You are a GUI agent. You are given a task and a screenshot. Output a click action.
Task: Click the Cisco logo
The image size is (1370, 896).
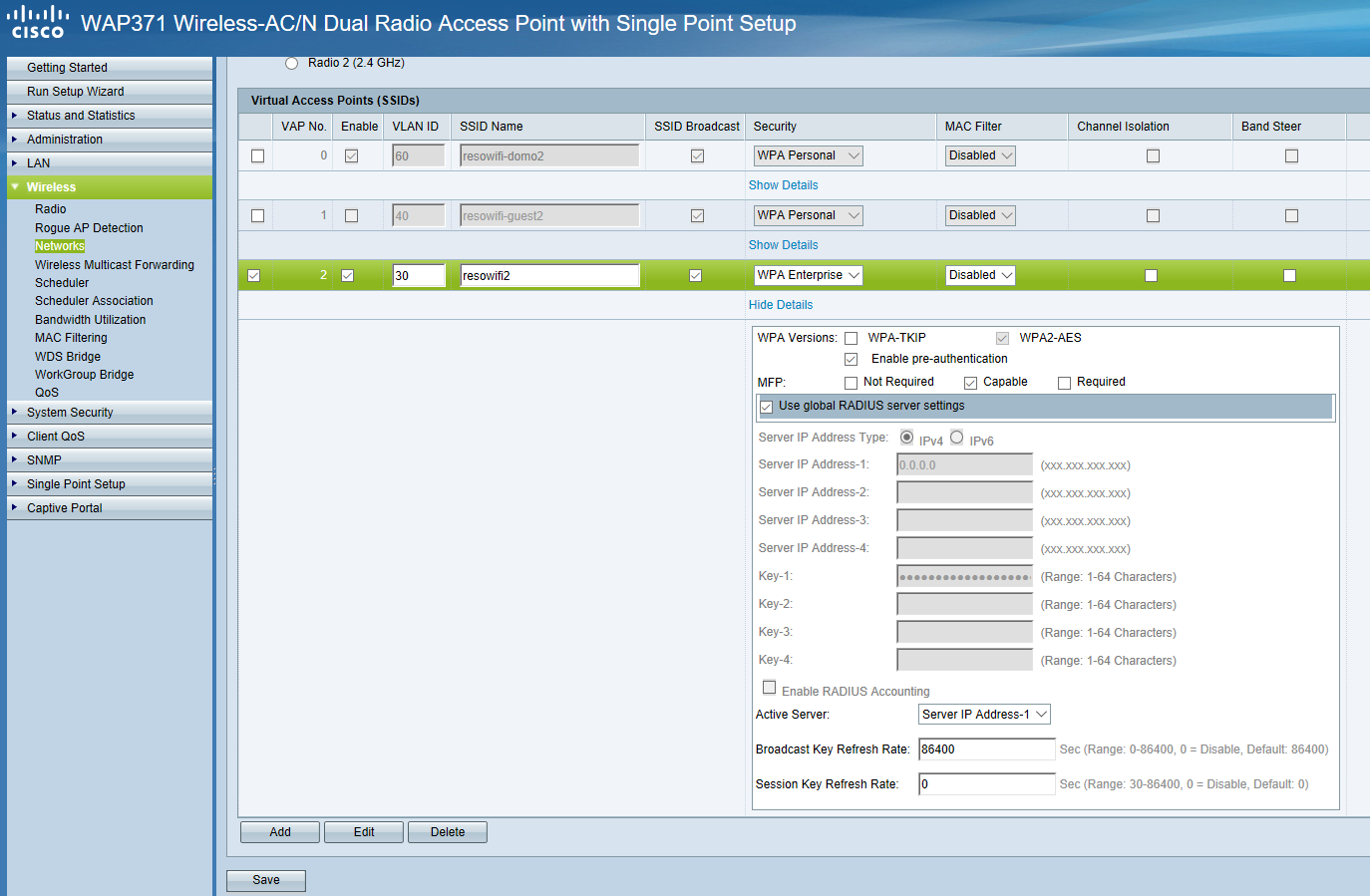point(38,22)
